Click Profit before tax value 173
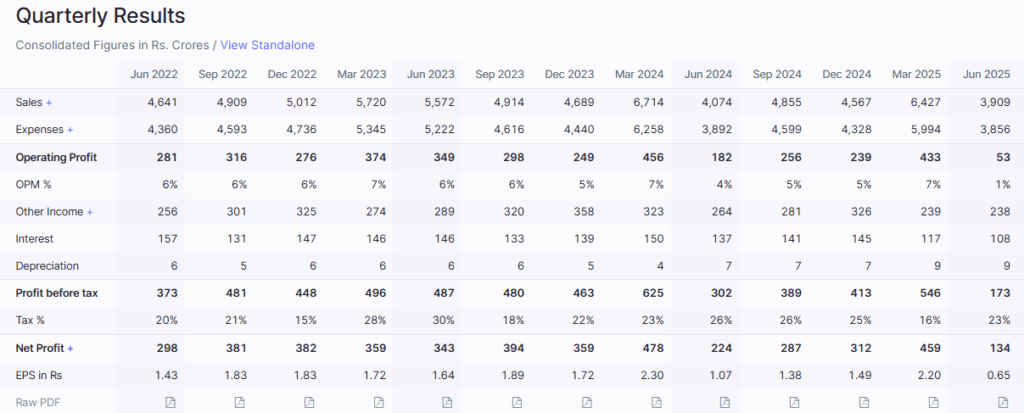 click(x=1001, y=293)
